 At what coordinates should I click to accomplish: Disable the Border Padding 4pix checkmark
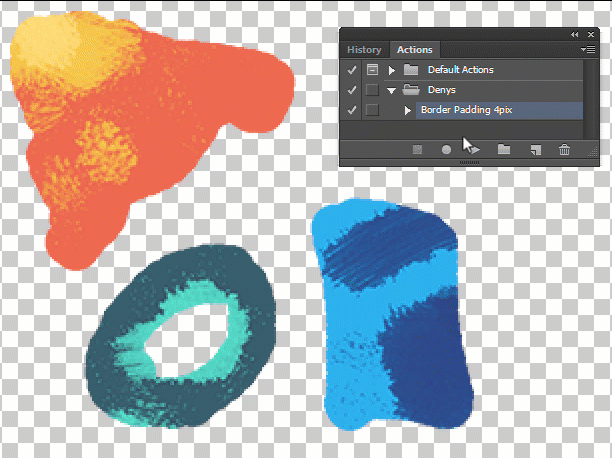coord(351,110)
